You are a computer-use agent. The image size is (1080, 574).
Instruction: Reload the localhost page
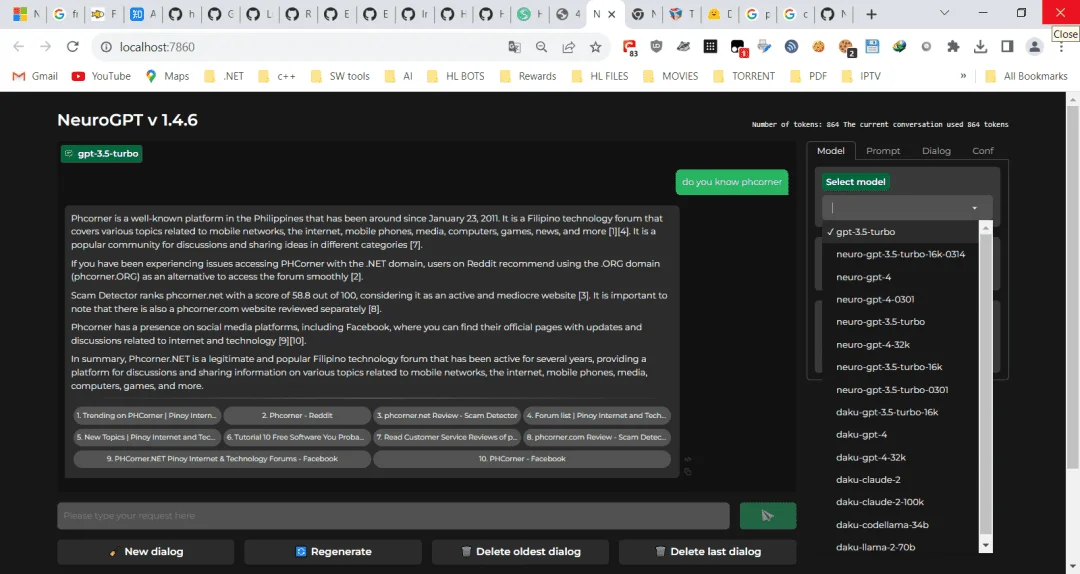point(72,47)
